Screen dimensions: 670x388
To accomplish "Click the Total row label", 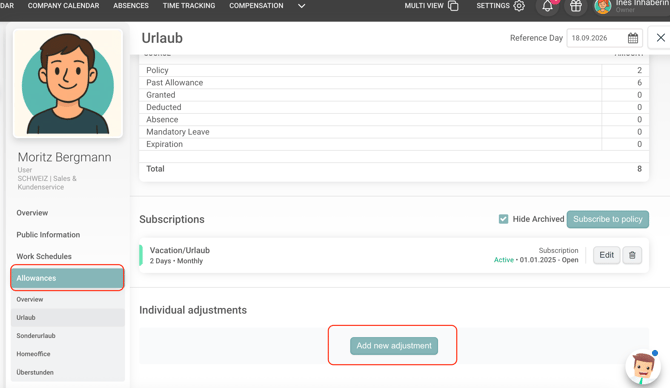I will [x=155, y=169].
